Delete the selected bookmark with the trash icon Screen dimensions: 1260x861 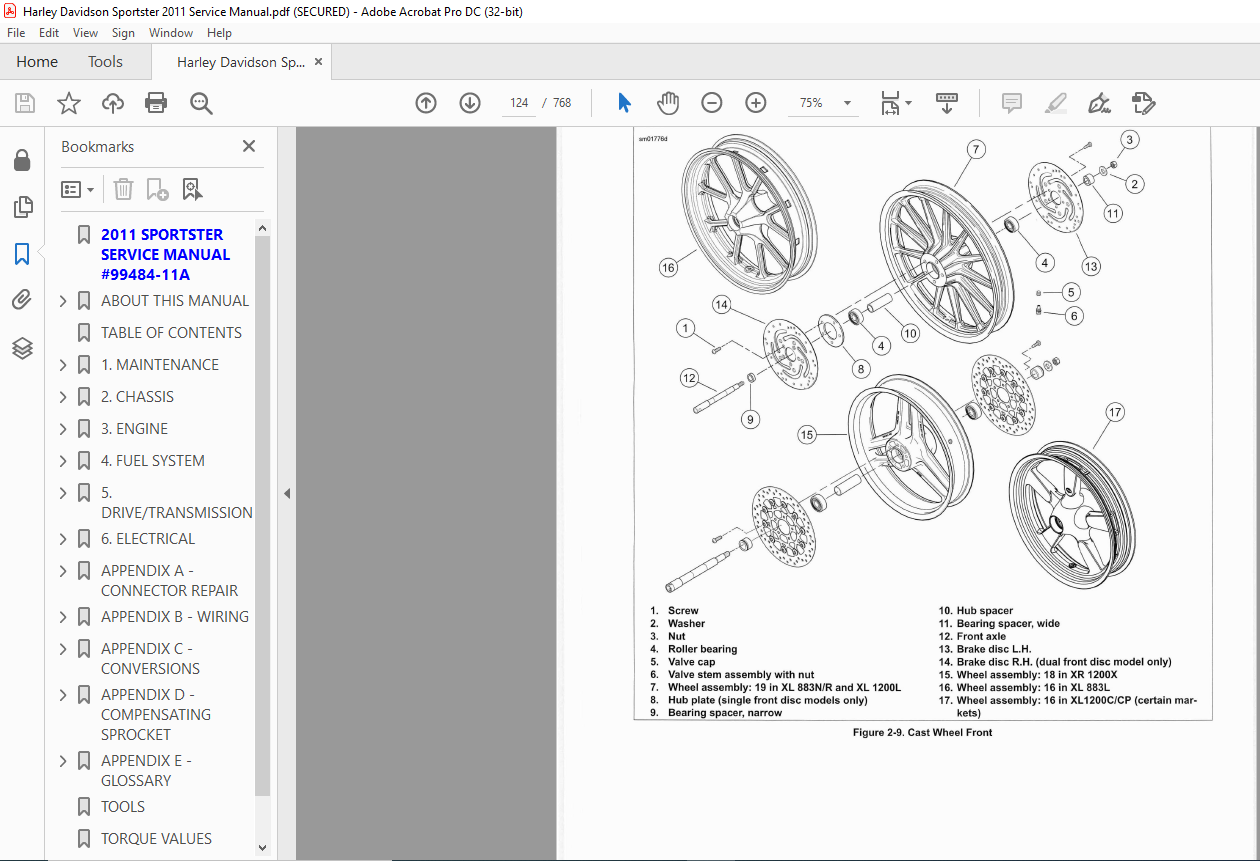(123, 189)
